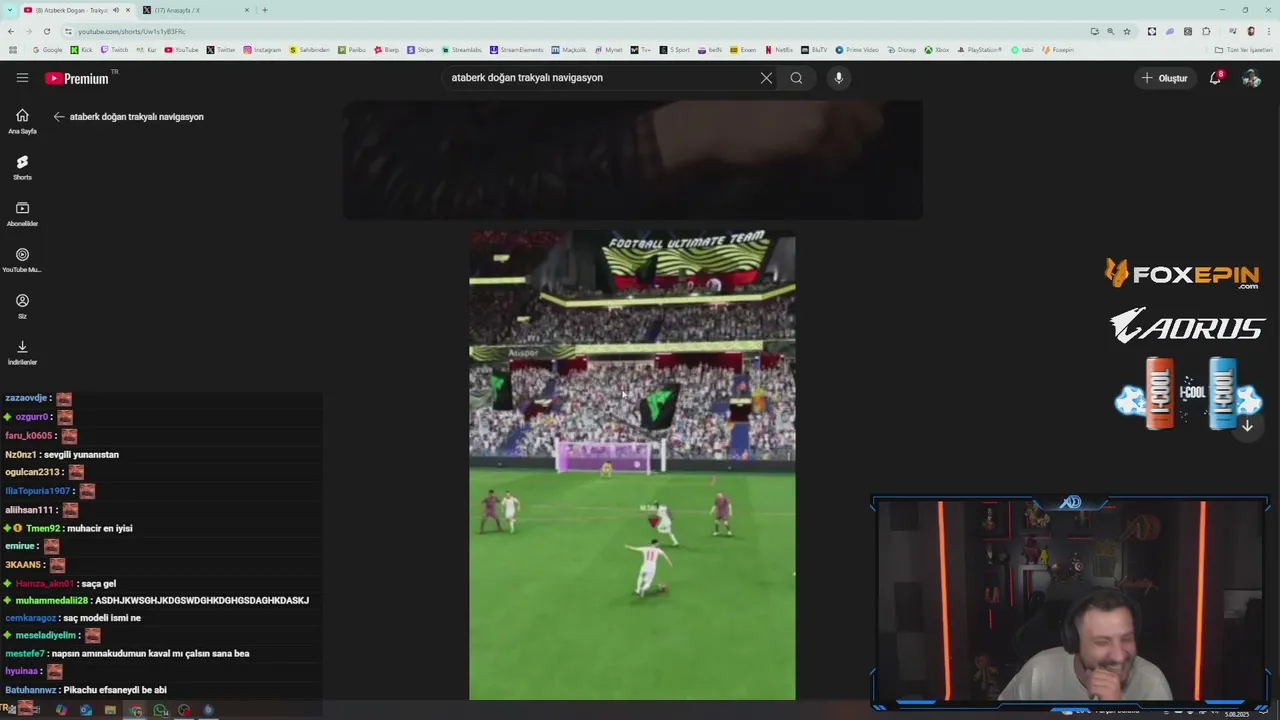Open the Twitch bookmark
Image resolution: width=1280 pixels, height=720 pixels.
point(115,50)
